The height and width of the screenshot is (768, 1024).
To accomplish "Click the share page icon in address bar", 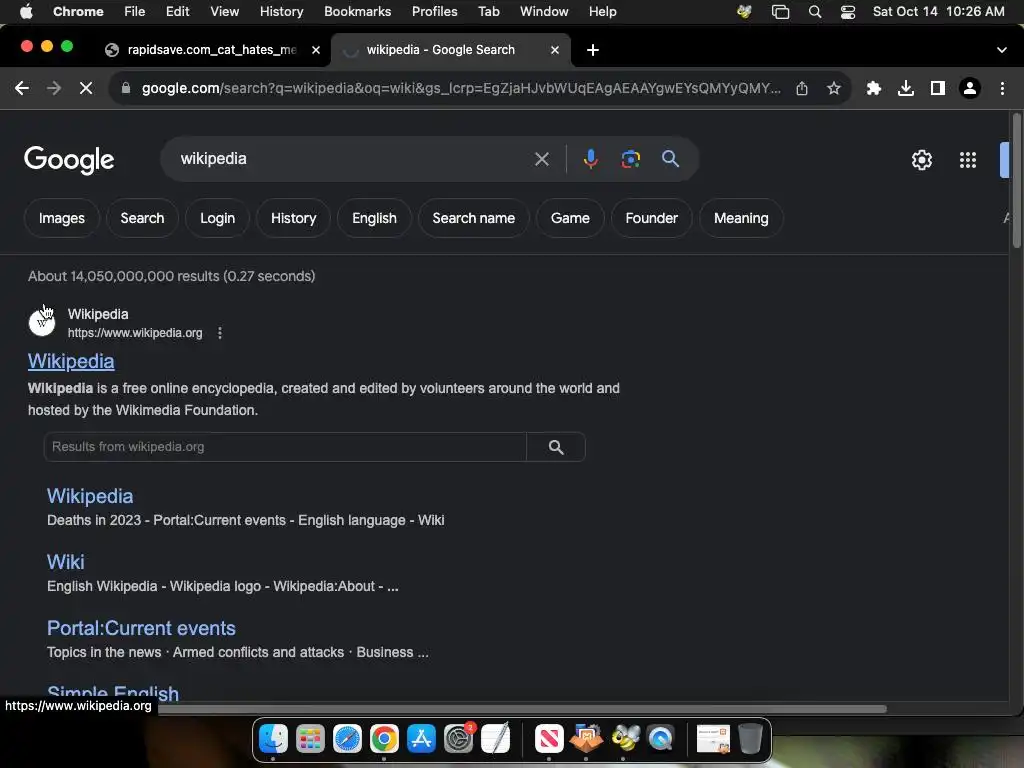I will (x=802, y=88).
